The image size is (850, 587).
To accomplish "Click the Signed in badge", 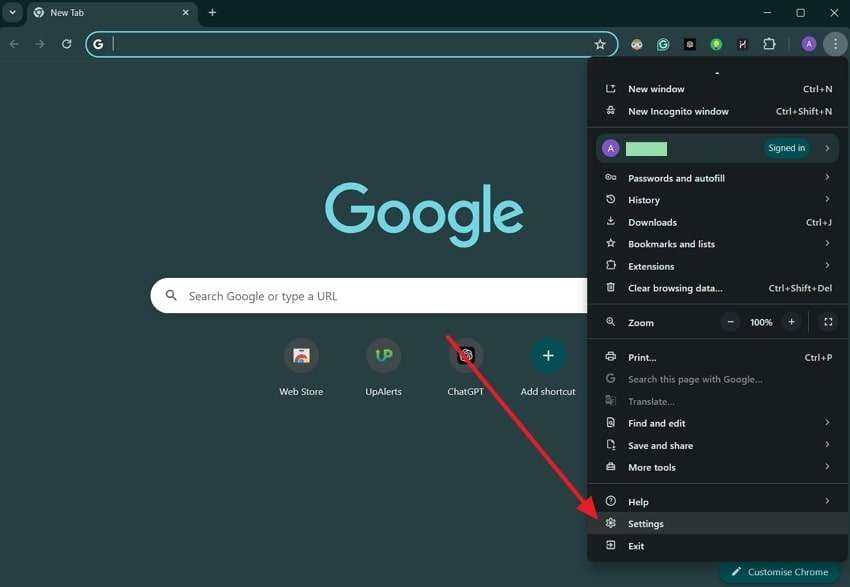I will [786, 148].
